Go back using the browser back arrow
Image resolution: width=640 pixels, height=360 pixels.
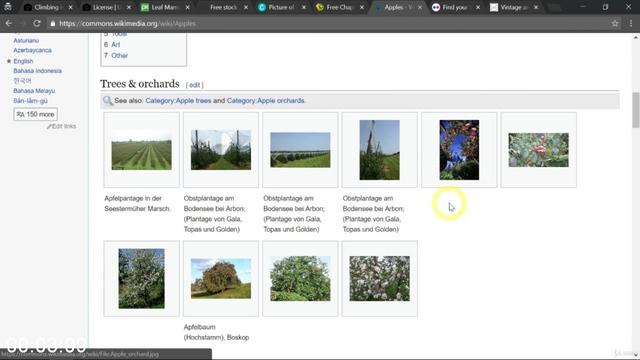tap(9, 23)
